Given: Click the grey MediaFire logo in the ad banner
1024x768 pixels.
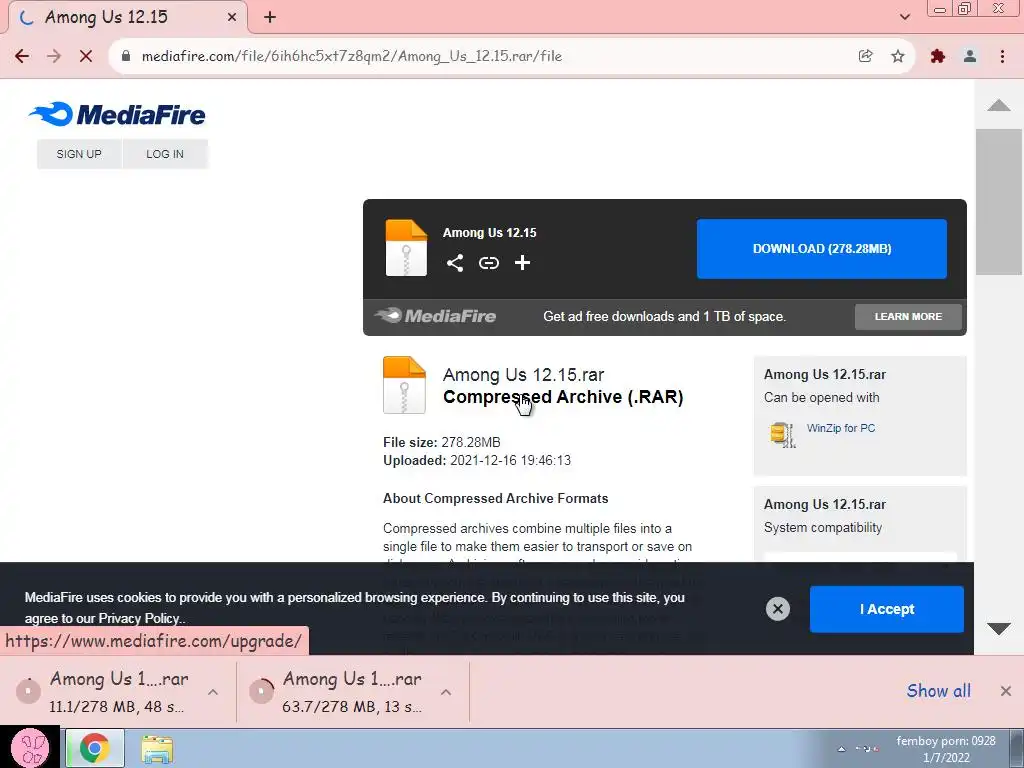Looking at the screenshot, I should (436, 316).
